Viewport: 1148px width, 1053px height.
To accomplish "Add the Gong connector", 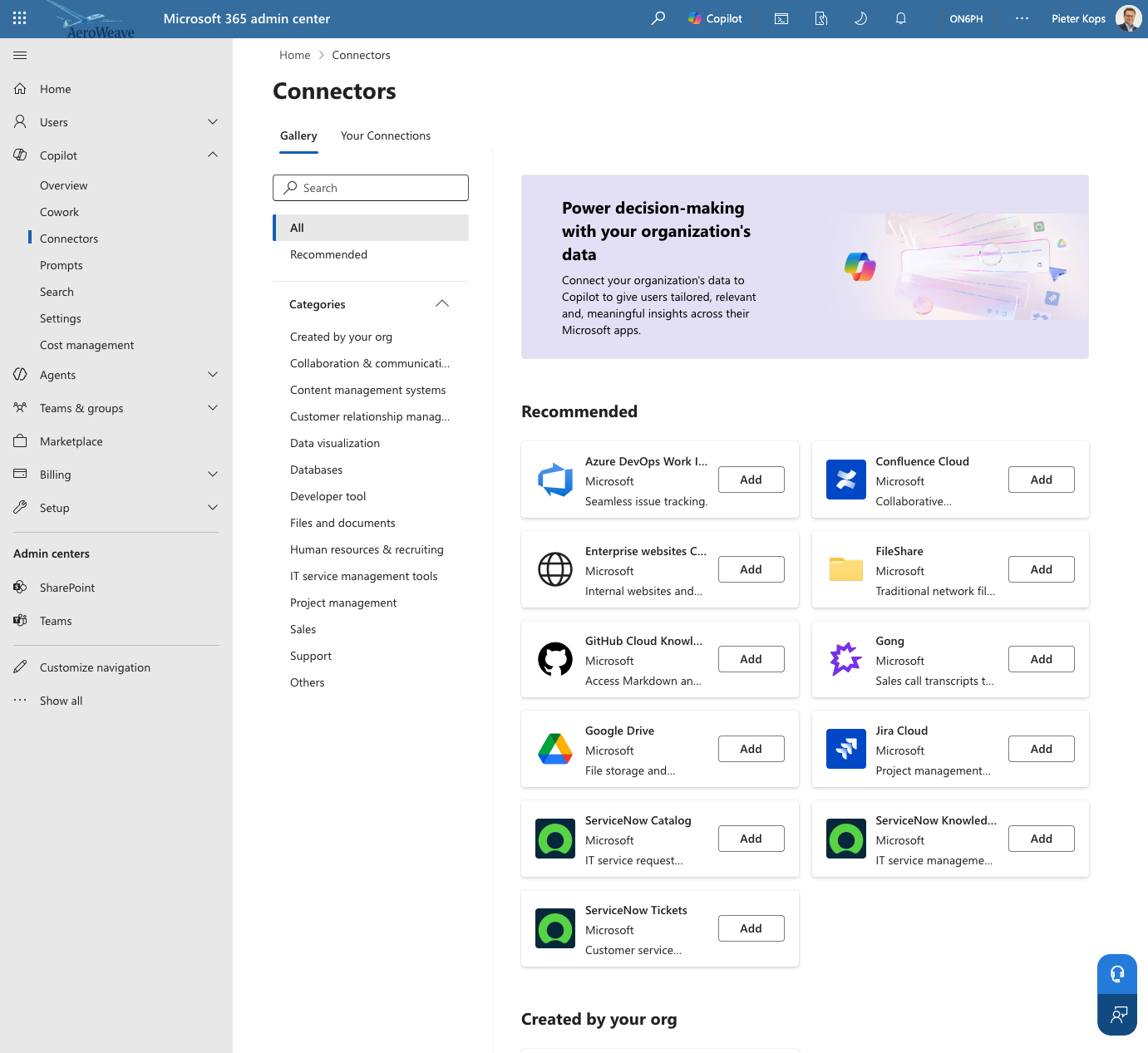I will point(1041,659).
